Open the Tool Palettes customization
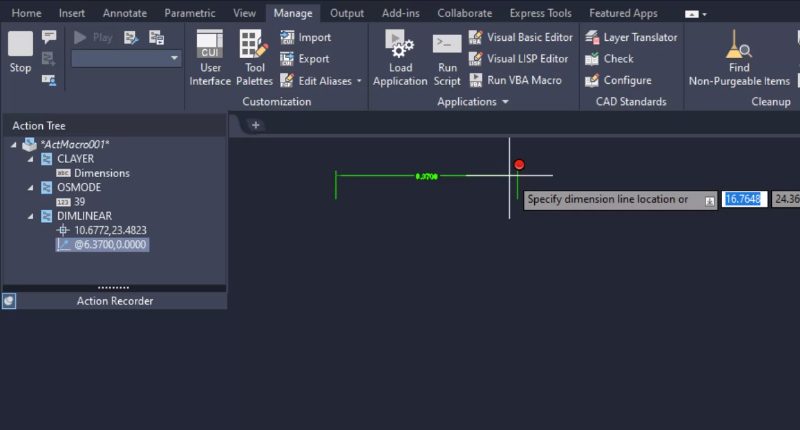Screen dimensions: 800x430 coord(254,58)
